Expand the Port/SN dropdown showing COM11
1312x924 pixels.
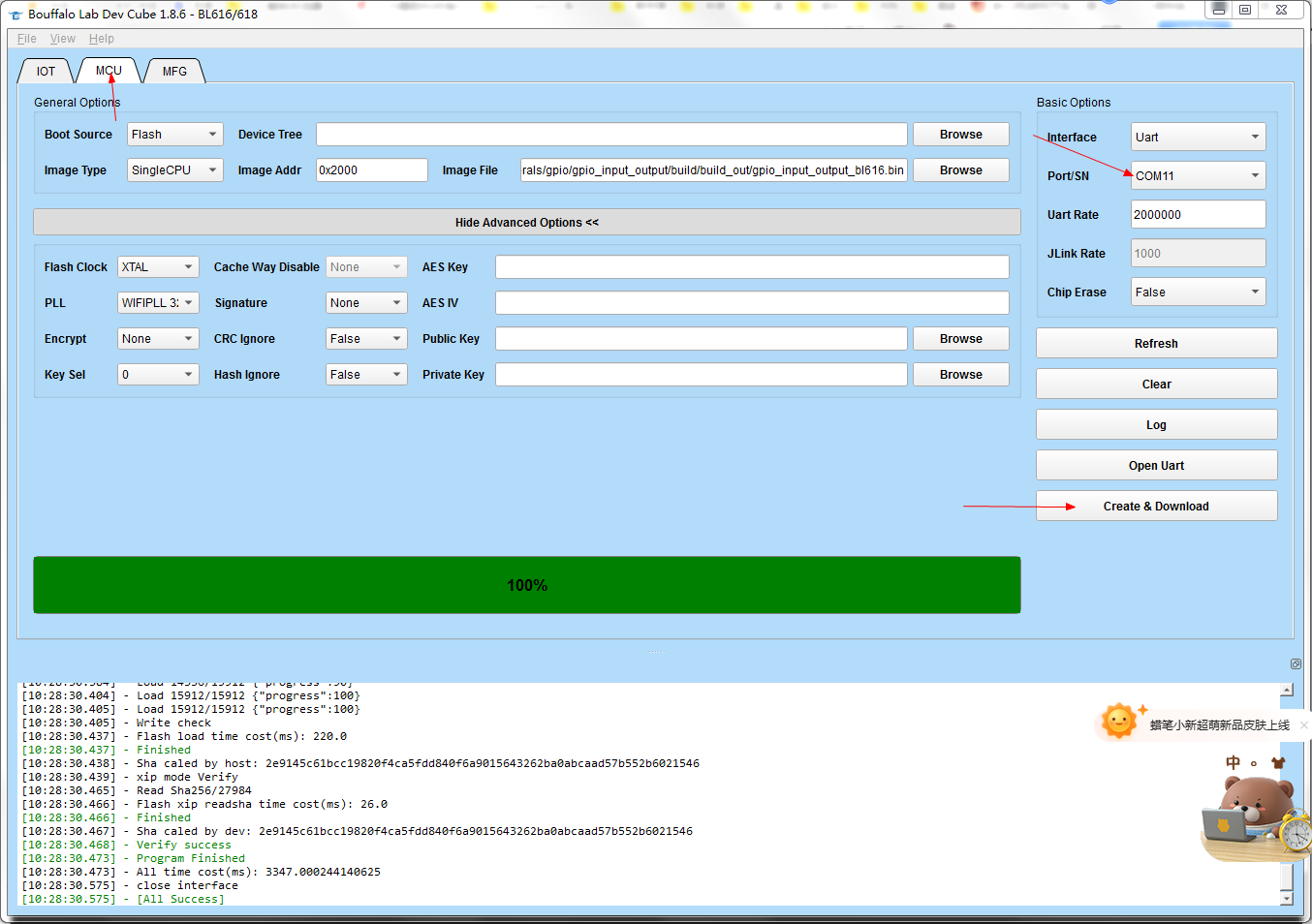tap(1199, 176)
